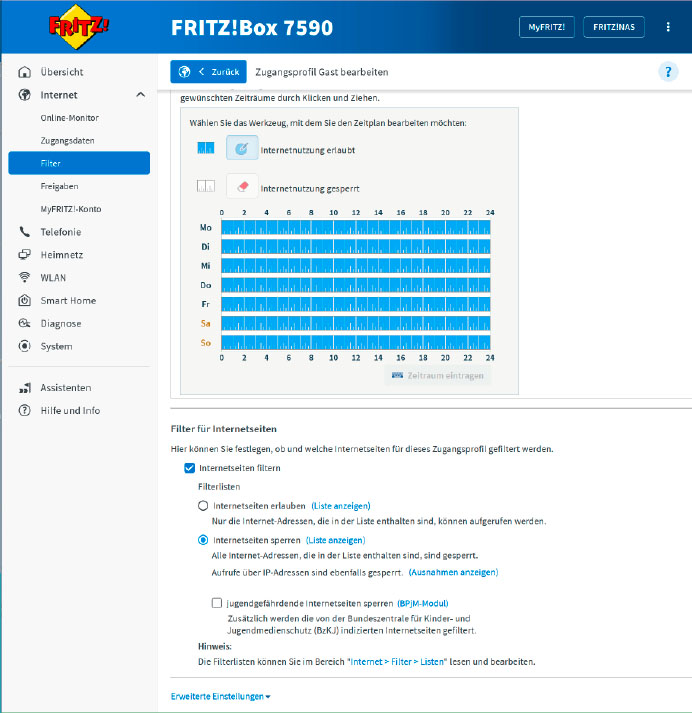
Task: Click the Heimnetz devices icon
Action: click(25, 255)
